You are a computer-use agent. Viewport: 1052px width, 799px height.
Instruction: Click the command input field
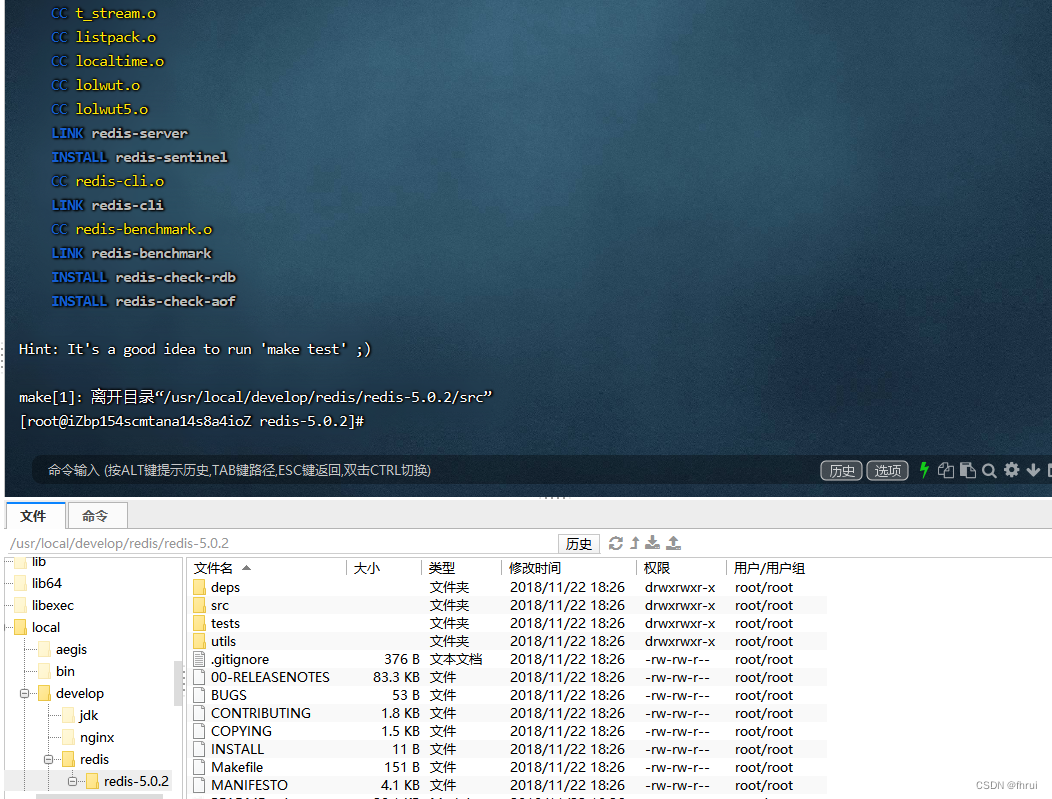pos(400,470)
